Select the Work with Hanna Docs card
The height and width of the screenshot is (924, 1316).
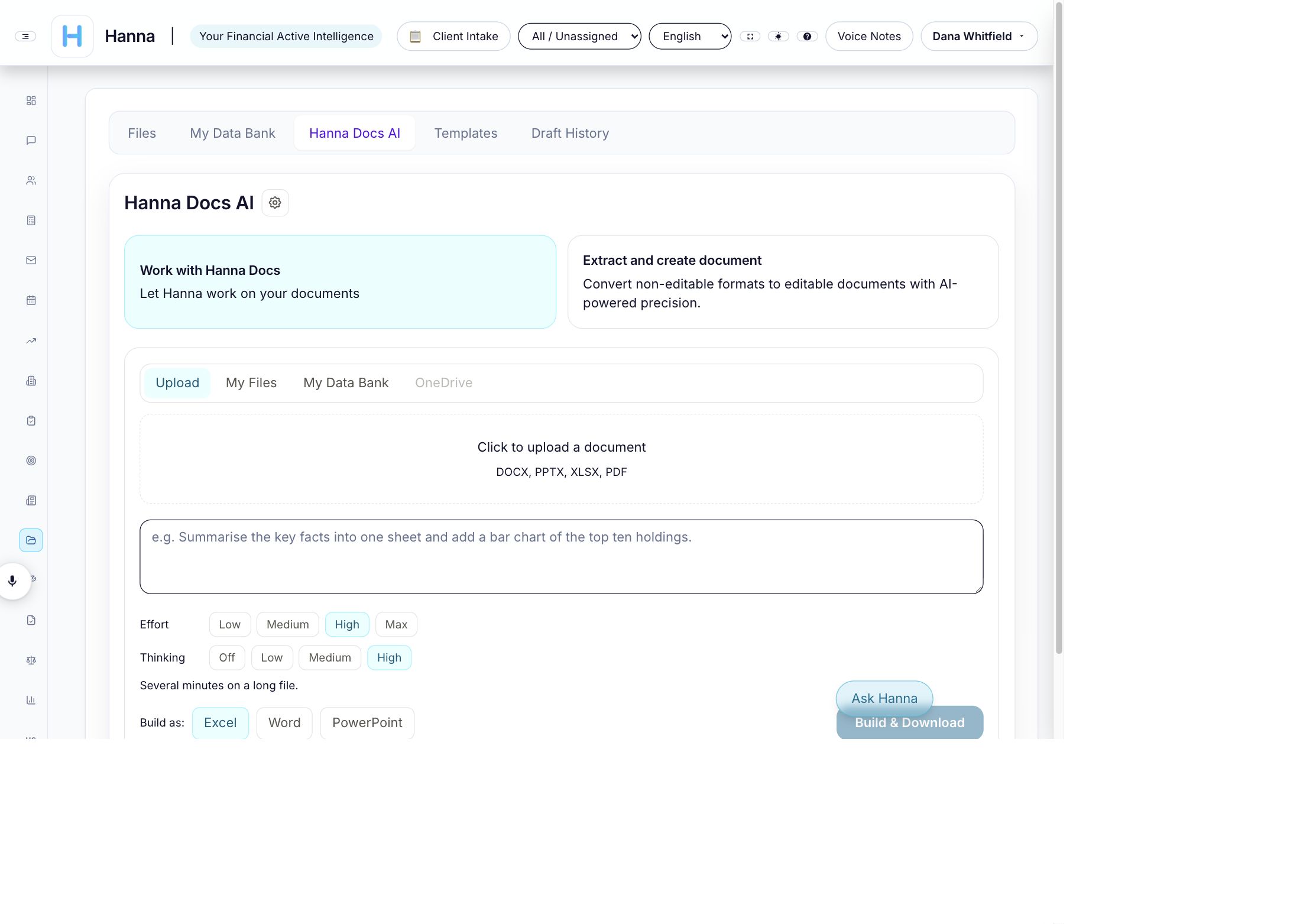click(x=340, y=282)
